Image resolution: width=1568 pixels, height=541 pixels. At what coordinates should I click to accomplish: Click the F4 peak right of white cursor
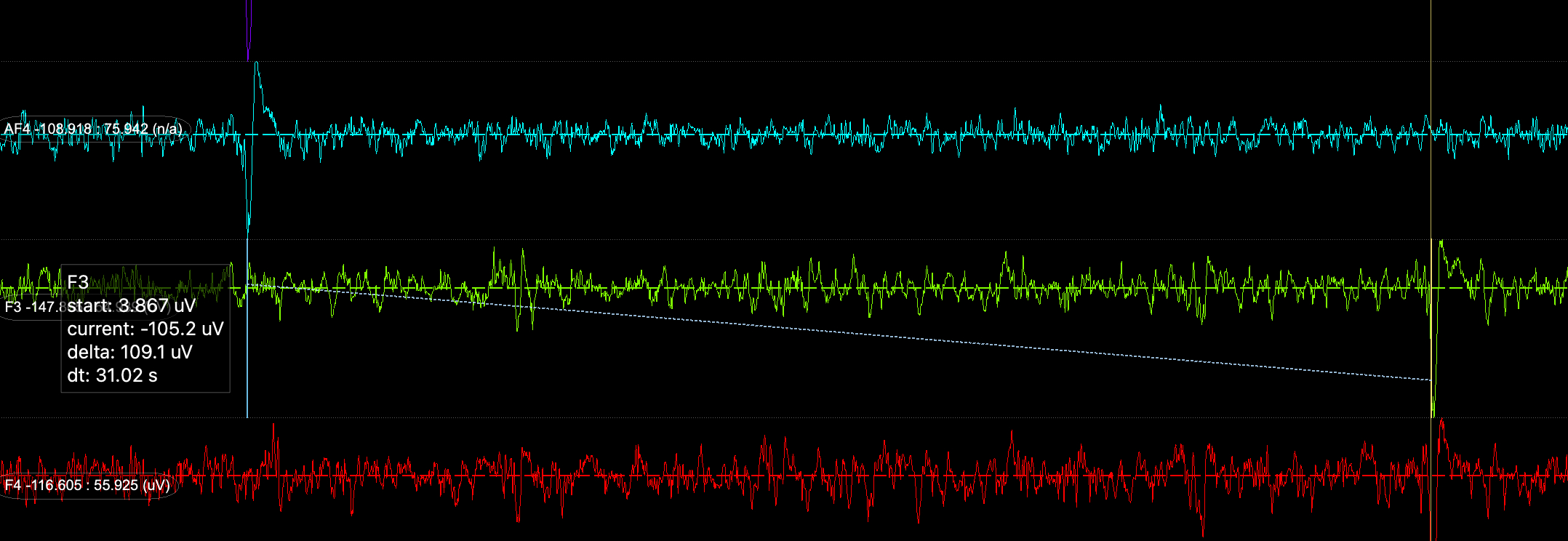click(x=1441, y=420)
